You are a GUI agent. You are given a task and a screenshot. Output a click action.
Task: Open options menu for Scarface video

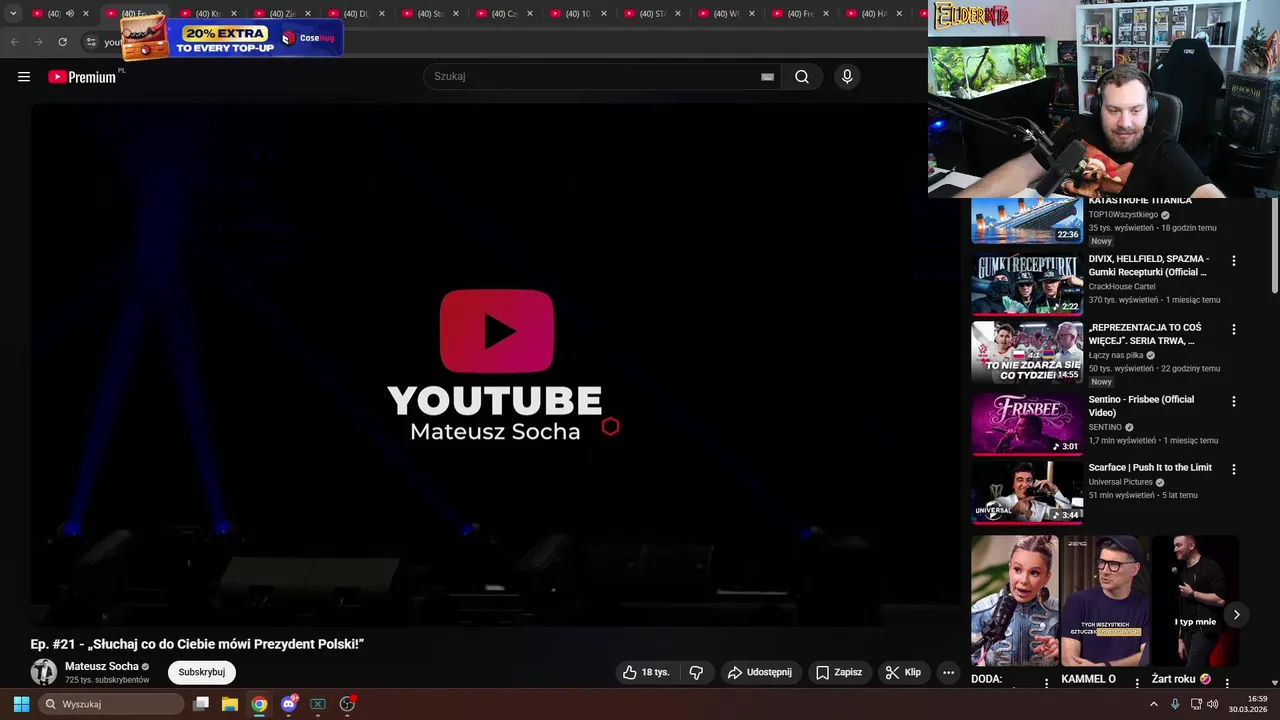[1233, 469]
